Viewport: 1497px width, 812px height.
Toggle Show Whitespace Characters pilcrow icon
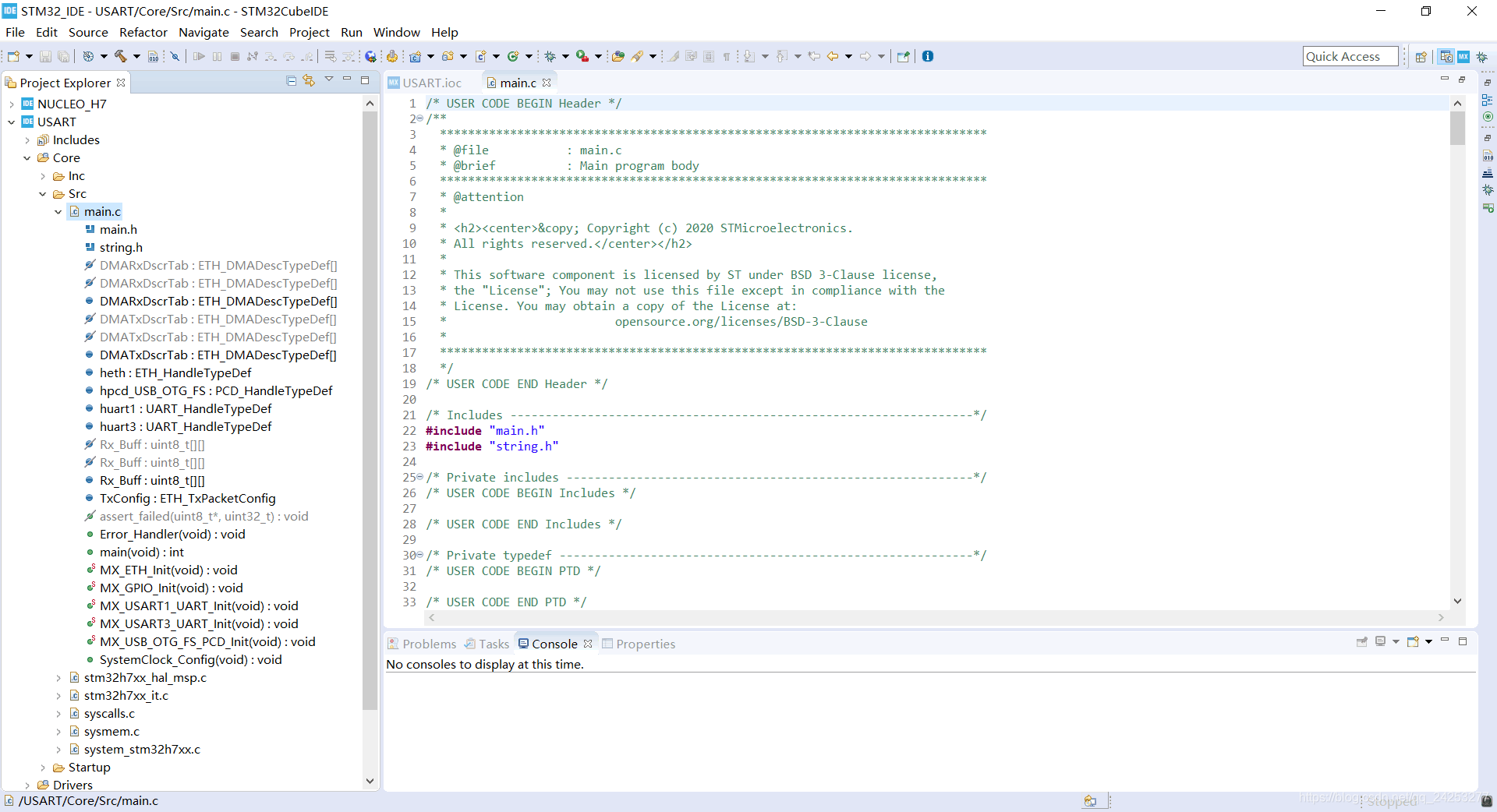pyautogui.click(x=727, y=56)
